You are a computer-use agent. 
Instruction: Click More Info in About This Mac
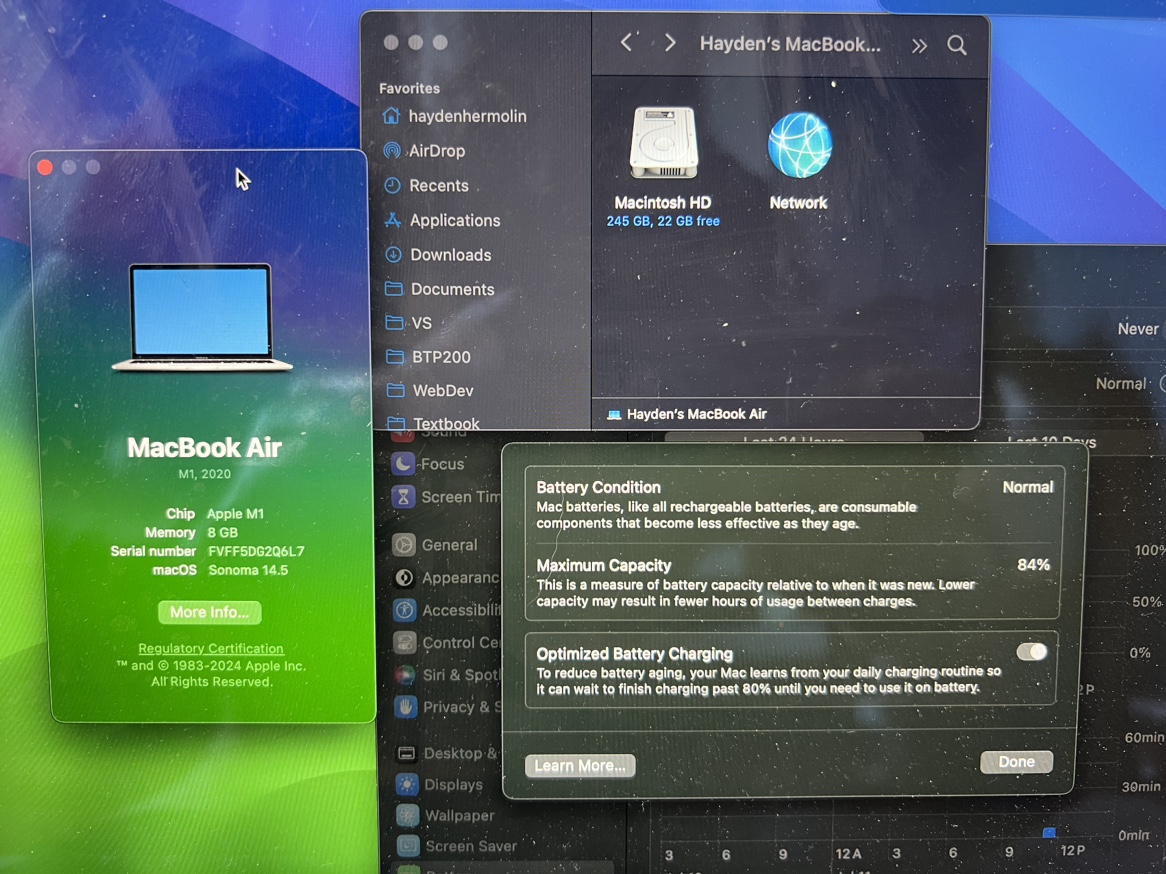[x=210, y=612]
